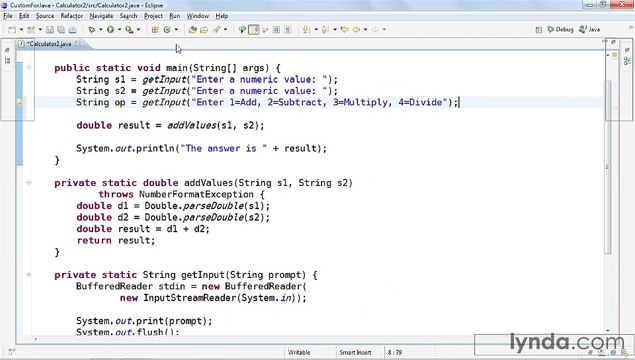This screenshot has height=360, width=635.
Task: Open the New Java Class dropdown arrow
Action: tap(176, 30)
